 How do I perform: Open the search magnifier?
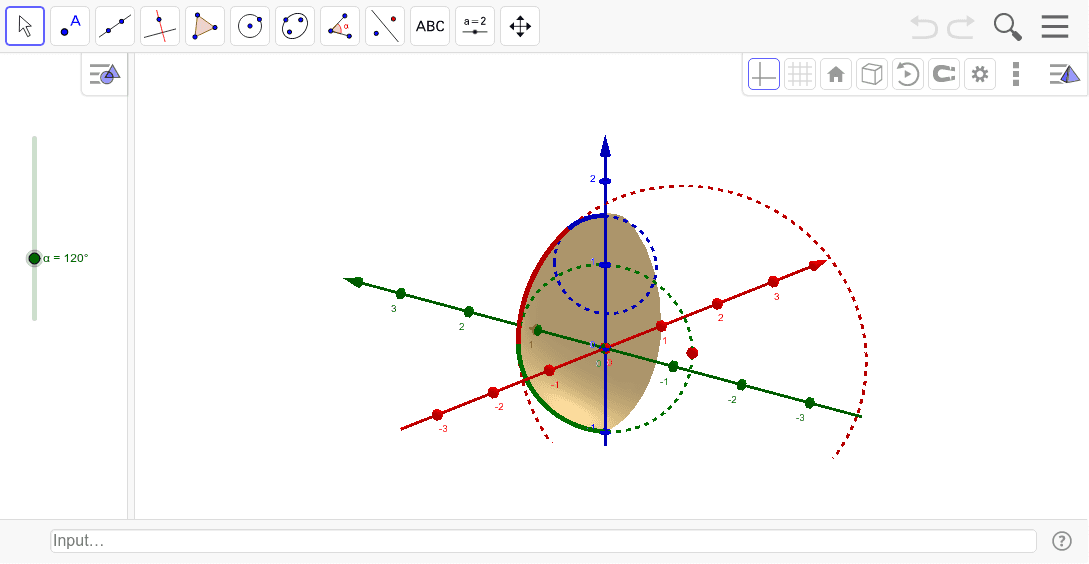[x=1007, y=27]
